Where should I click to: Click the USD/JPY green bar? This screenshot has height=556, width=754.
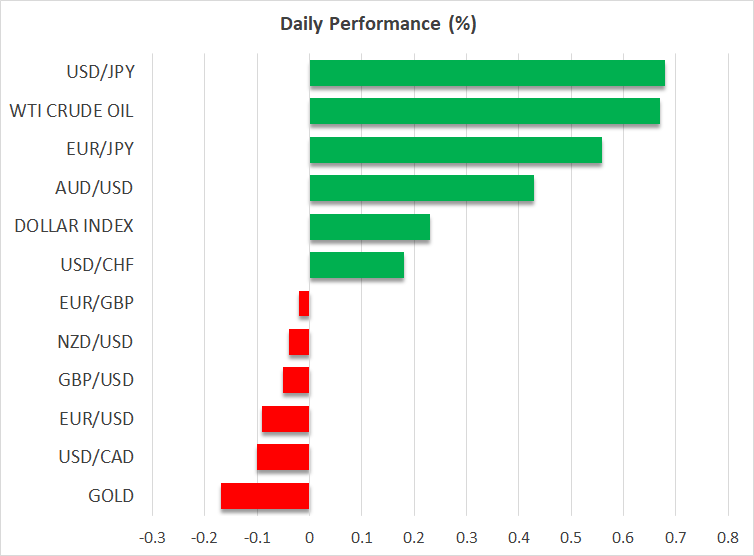click(x=487, y=73)
